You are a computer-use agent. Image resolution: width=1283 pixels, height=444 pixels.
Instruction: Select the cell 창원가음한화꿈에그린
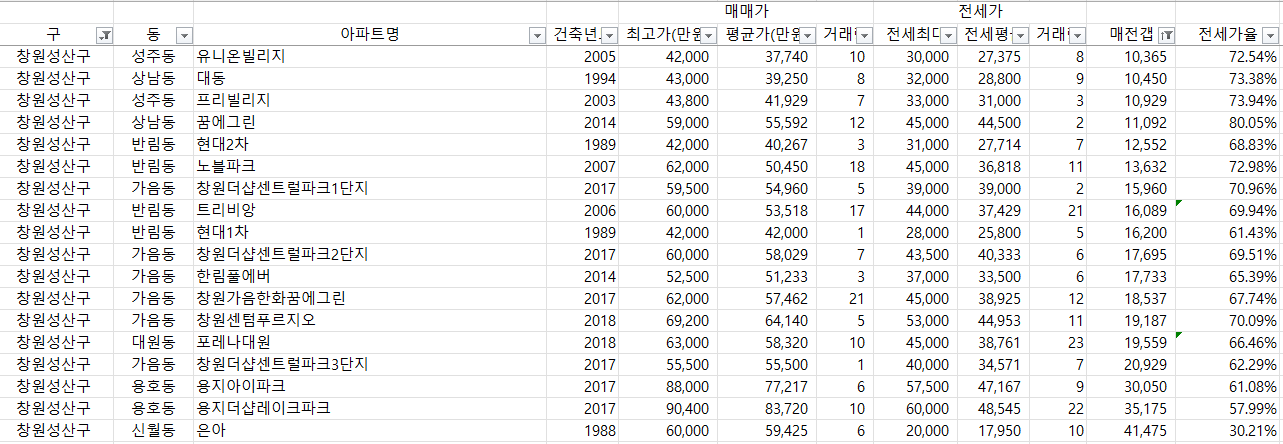[370, 297]
